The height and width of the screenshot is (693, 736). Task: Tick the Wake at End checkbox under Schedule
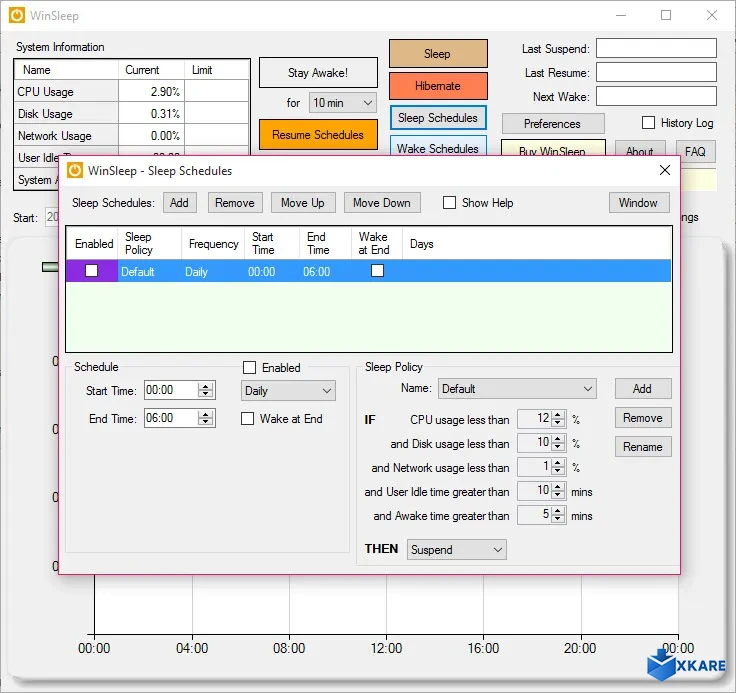pyautogui.click(x=247, y=418)
